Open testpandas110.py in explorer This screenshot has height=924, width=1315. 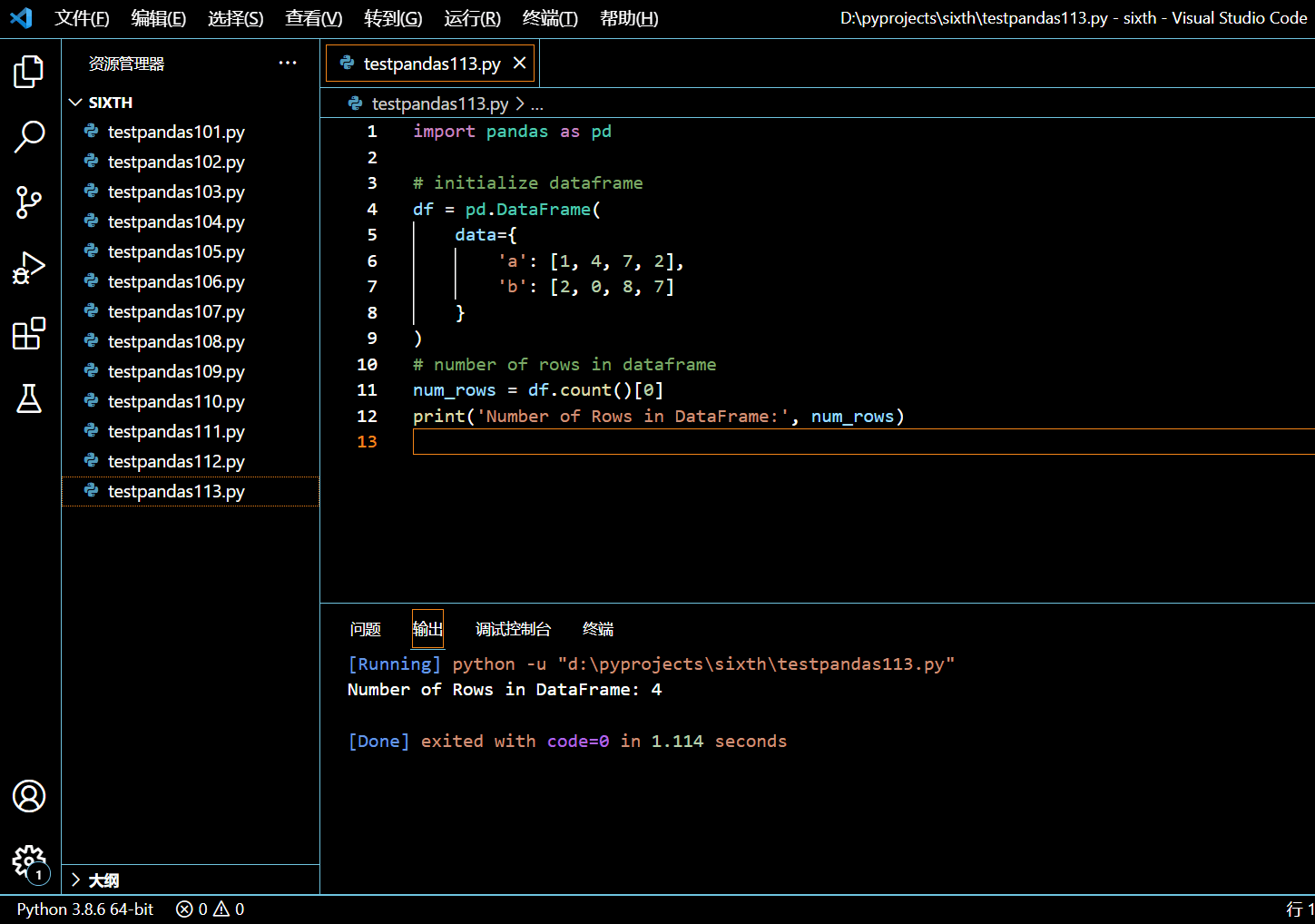click(x=191, y=401)
